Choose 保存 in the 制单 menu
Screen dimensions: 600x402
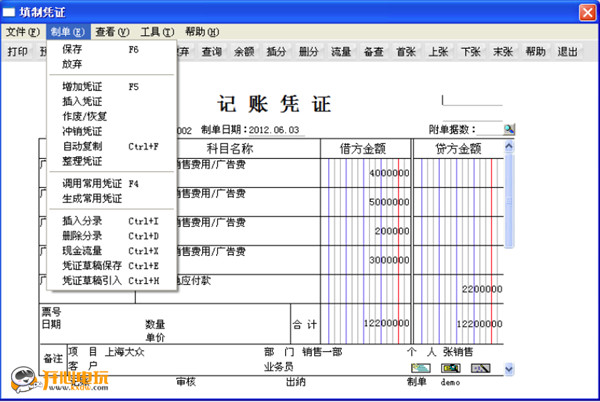[x=111, y=49]
